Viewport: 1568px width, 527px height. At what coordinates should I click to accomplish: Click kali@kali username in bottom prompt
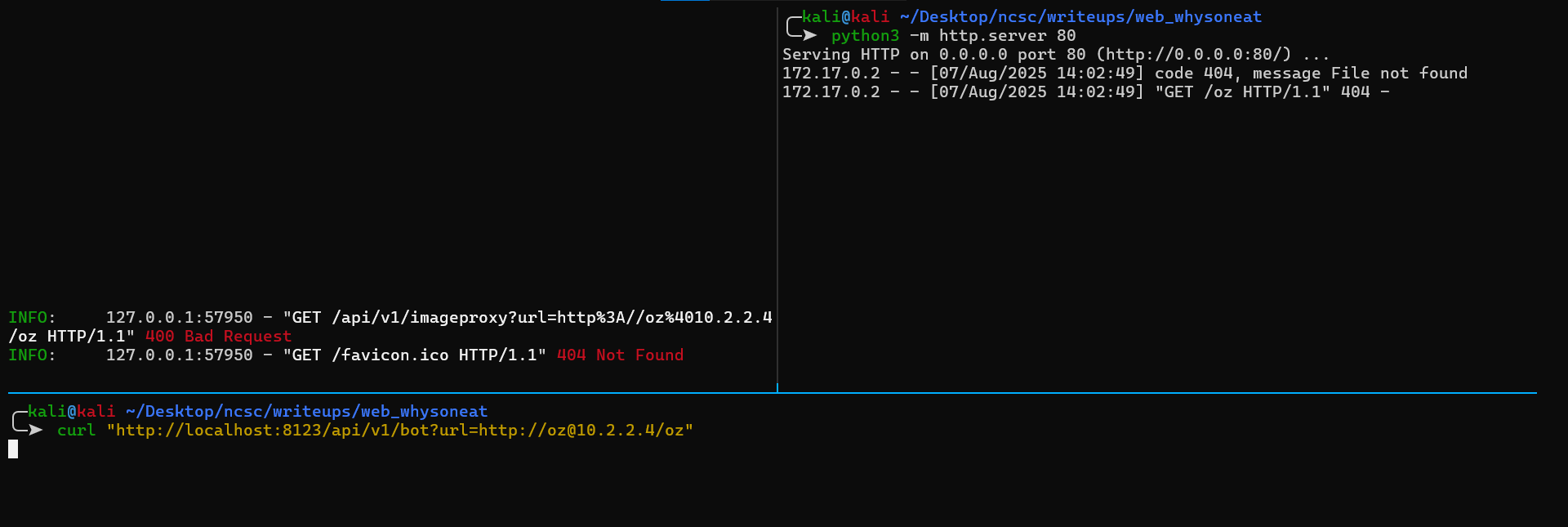coord(71,411)
